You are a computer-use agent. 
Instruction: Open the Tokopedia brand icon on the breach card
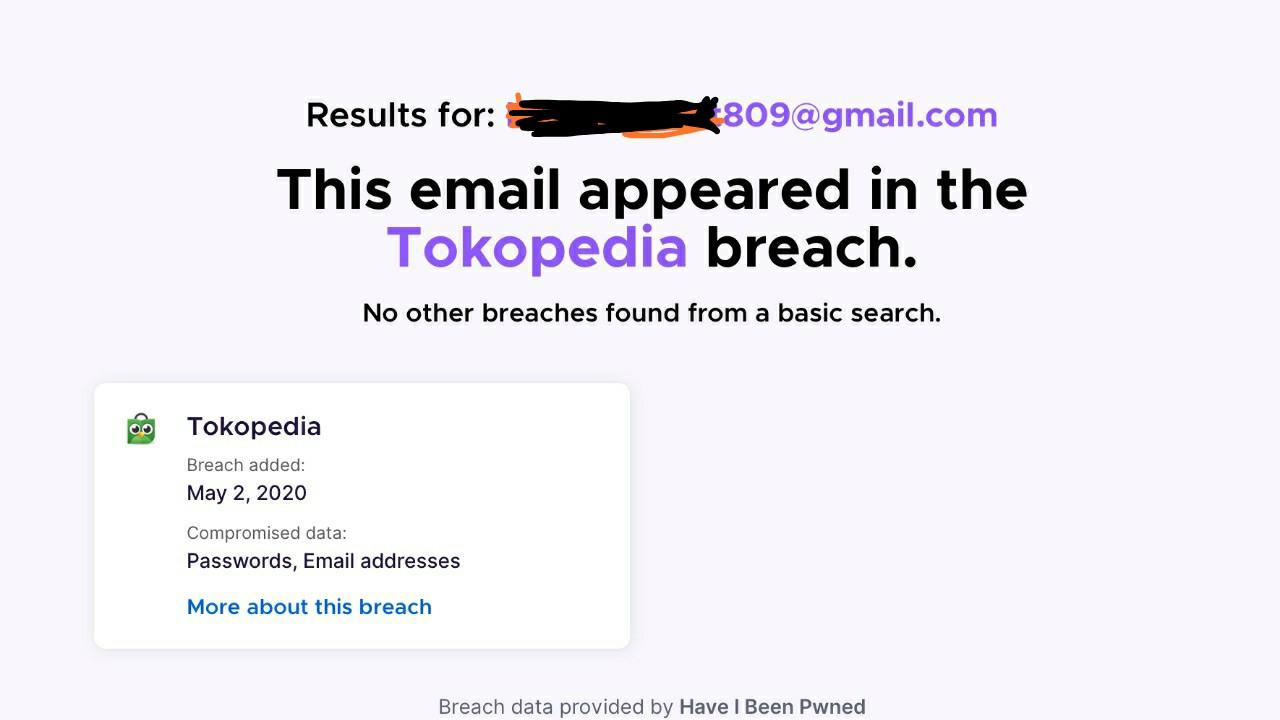pos(140,427)
